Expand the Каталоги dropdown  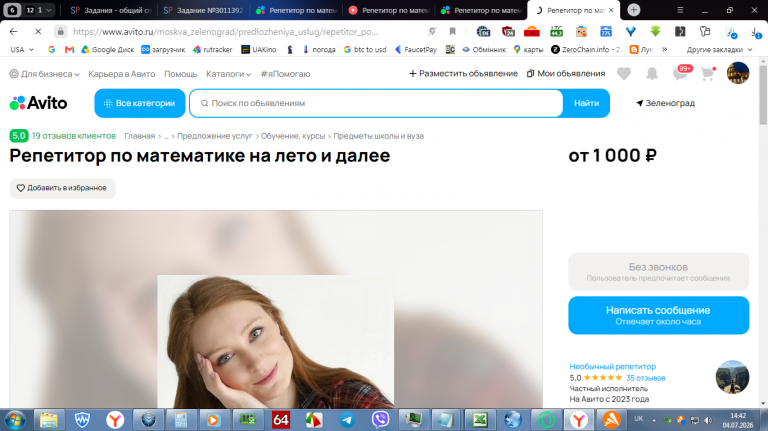click(x=229, y=74)
